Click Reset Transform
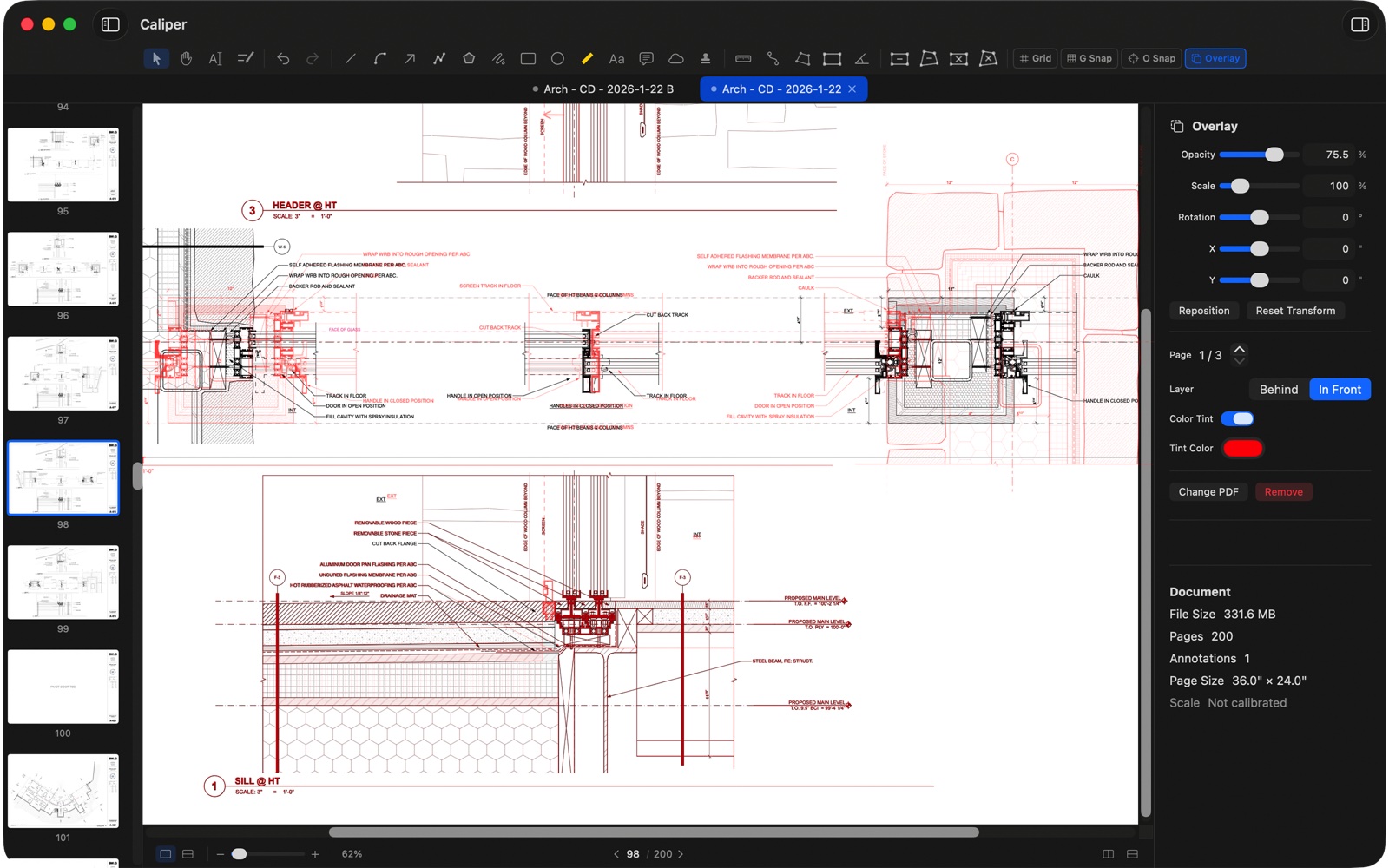Image resolution: width=1389 pixels, height=868 pixels. (x=1295, y=311)
